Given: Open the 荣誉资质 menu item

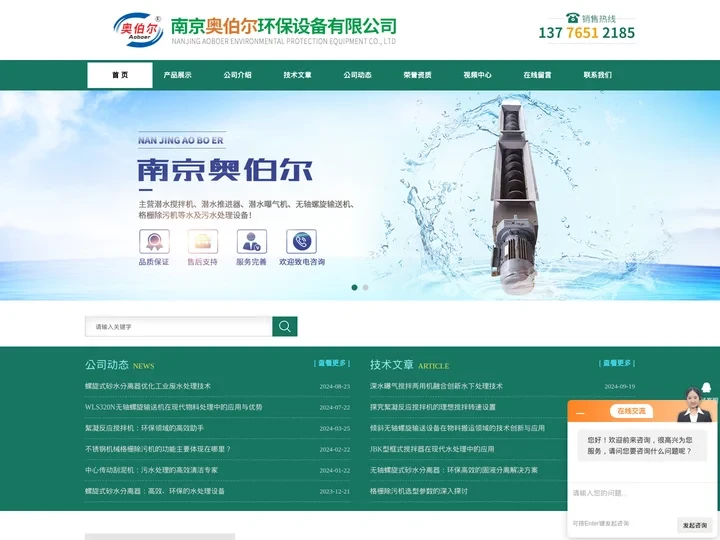Looking at the screenshot, I should 417,75.
